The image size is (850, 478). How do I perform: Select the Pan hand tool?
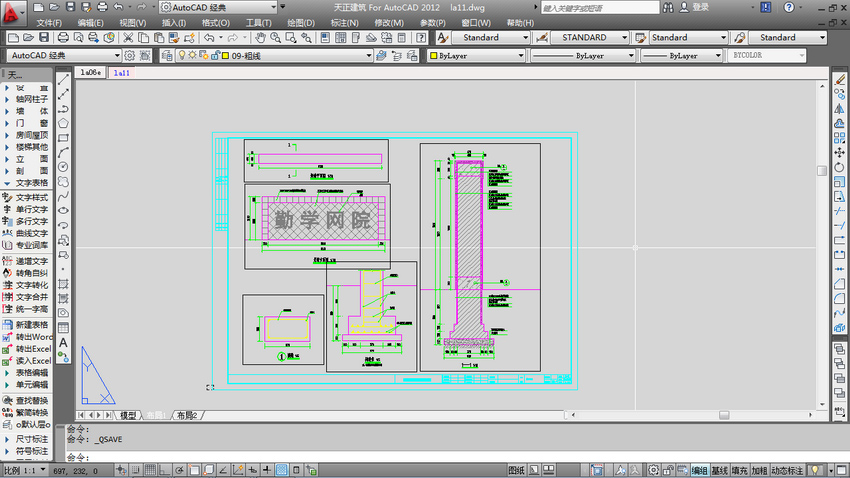pos(261,37)
